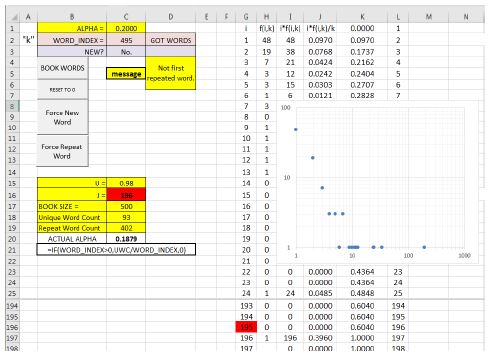Select the unique word count value 93
The width and height of the screenshot is (493, 361).
pyautogui.click(x=126, y=217)
